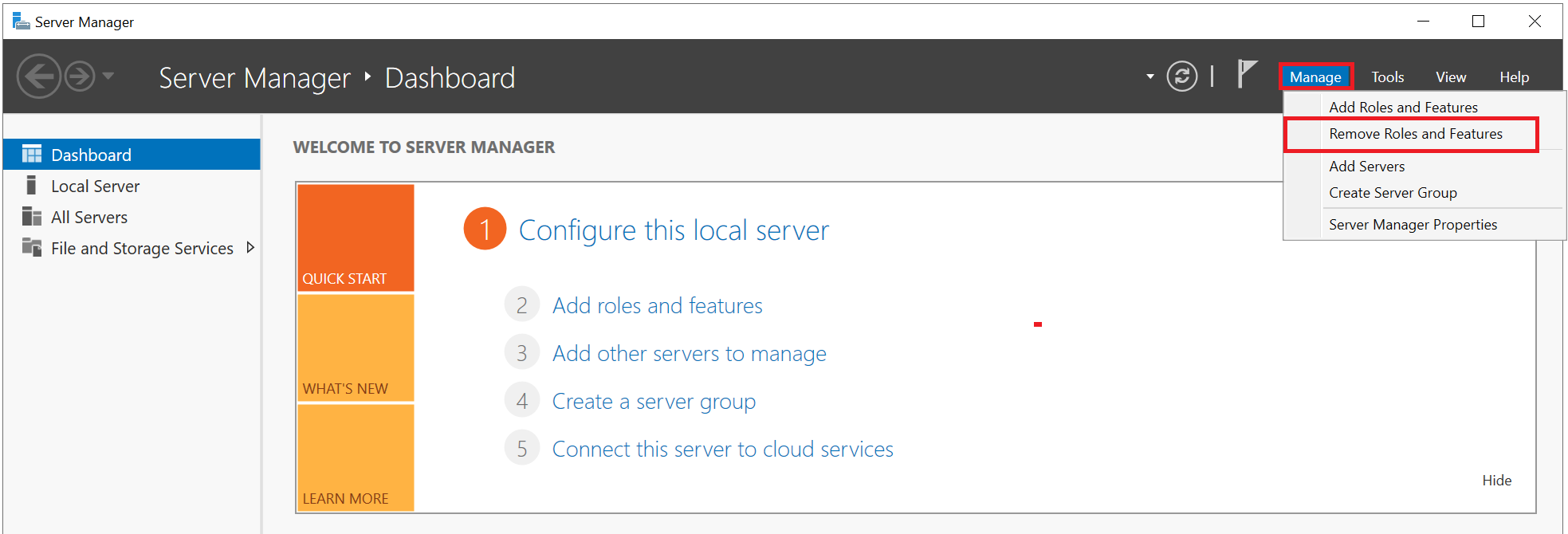Click the back navigation arrow
The height and width of the screenshot is (534, 1568).
(39, 77)
